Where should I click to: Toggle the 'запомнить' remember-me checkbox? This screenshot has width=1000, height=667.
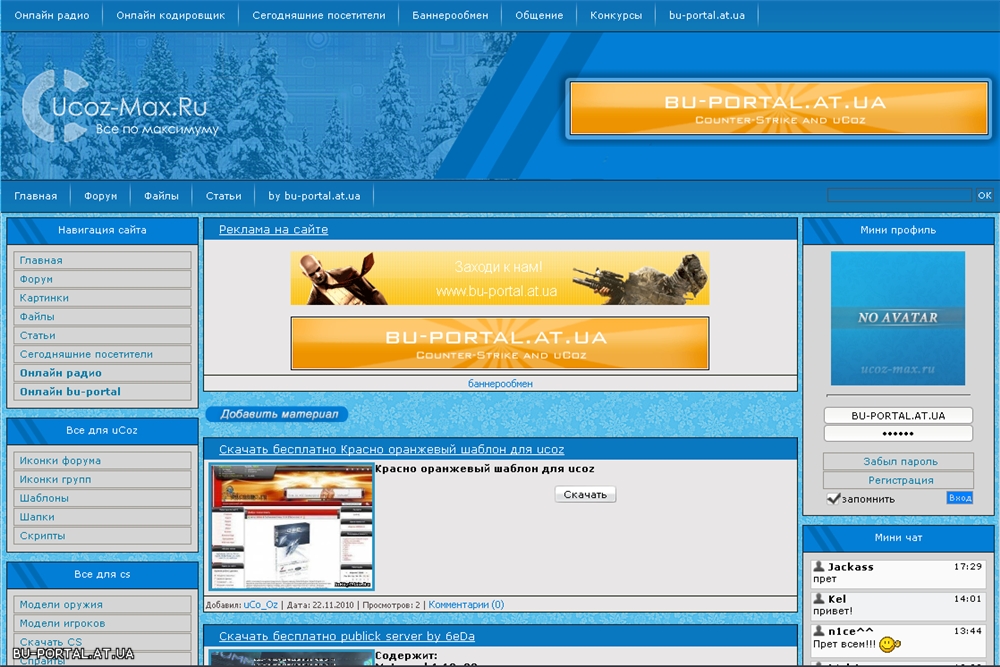[x=833, y=498]
